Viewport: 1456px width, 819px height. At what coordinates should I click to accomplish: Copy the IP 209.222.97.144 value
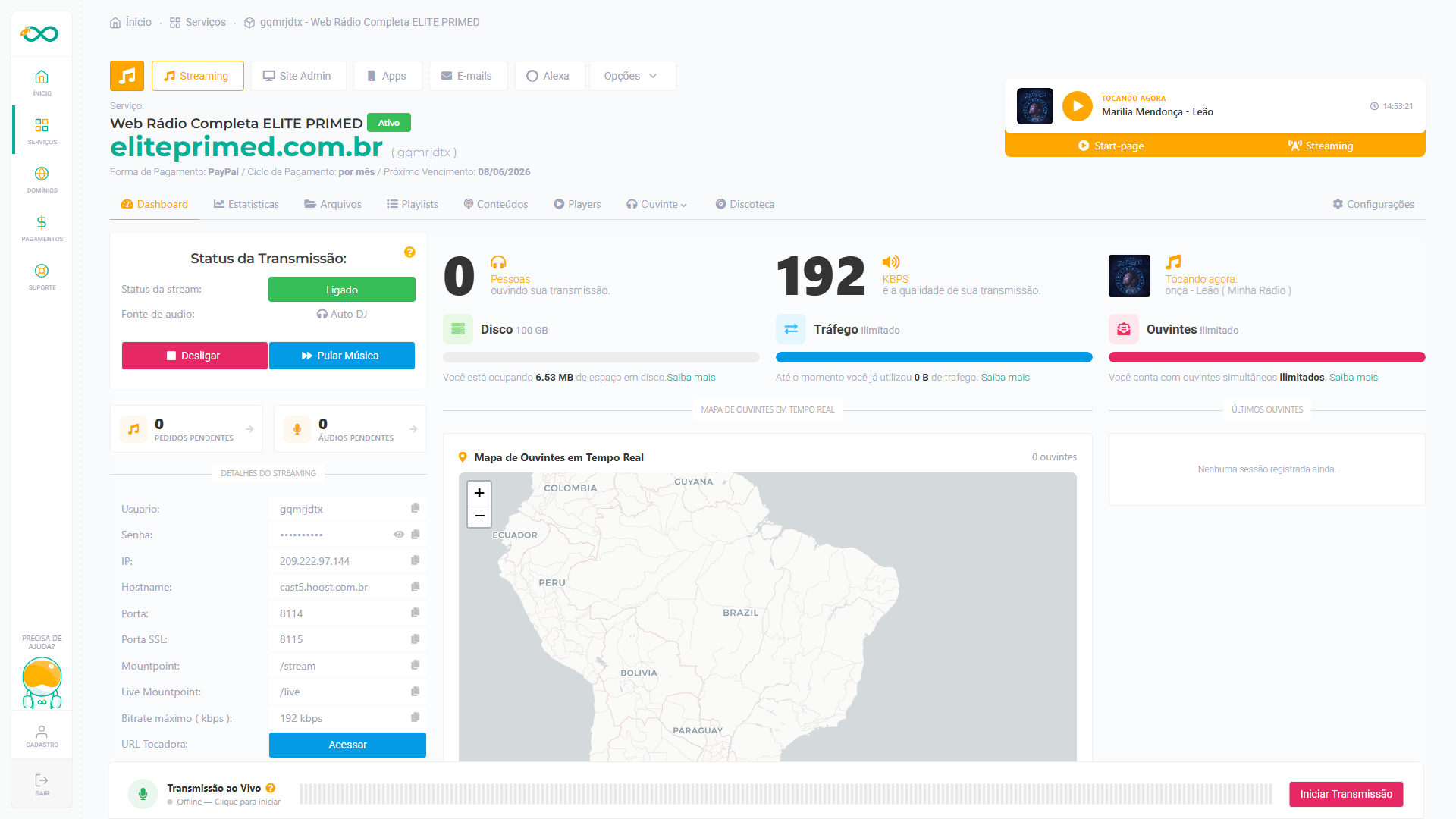pos(416,560)
